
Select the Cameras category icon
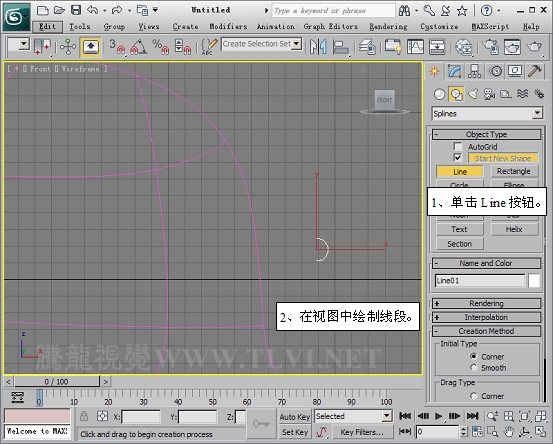click(x=489, y=94)
